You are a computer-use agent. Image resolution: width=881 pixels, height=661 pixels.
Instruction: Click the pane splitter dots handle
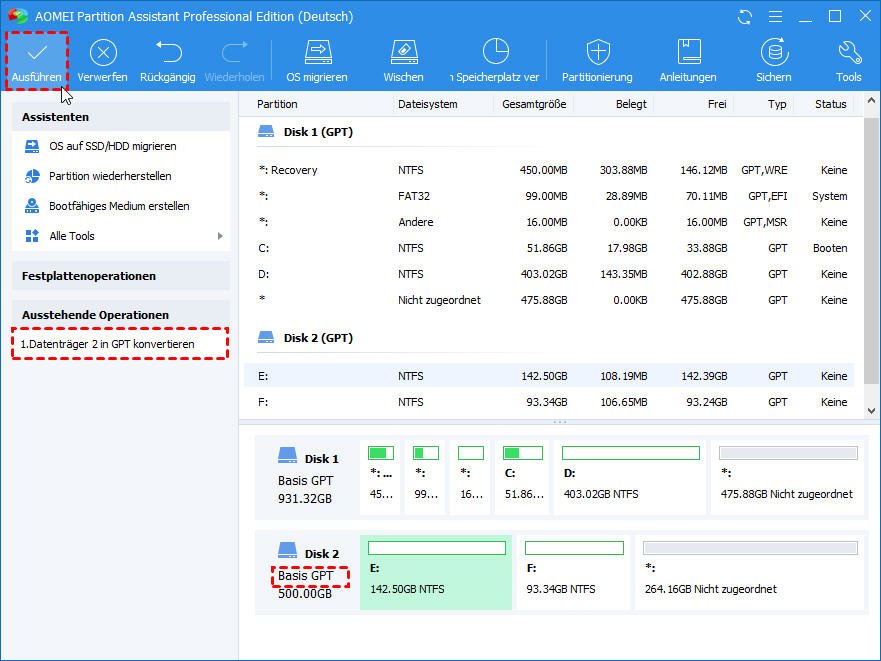pos(560,422)
